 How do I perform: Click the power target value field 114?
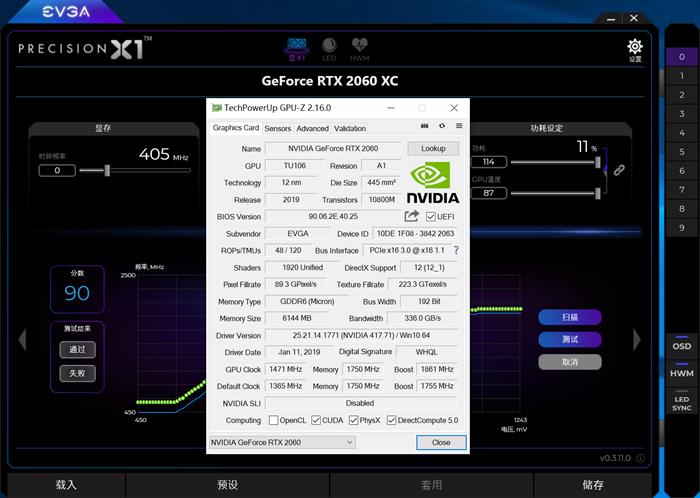(489, 162)
